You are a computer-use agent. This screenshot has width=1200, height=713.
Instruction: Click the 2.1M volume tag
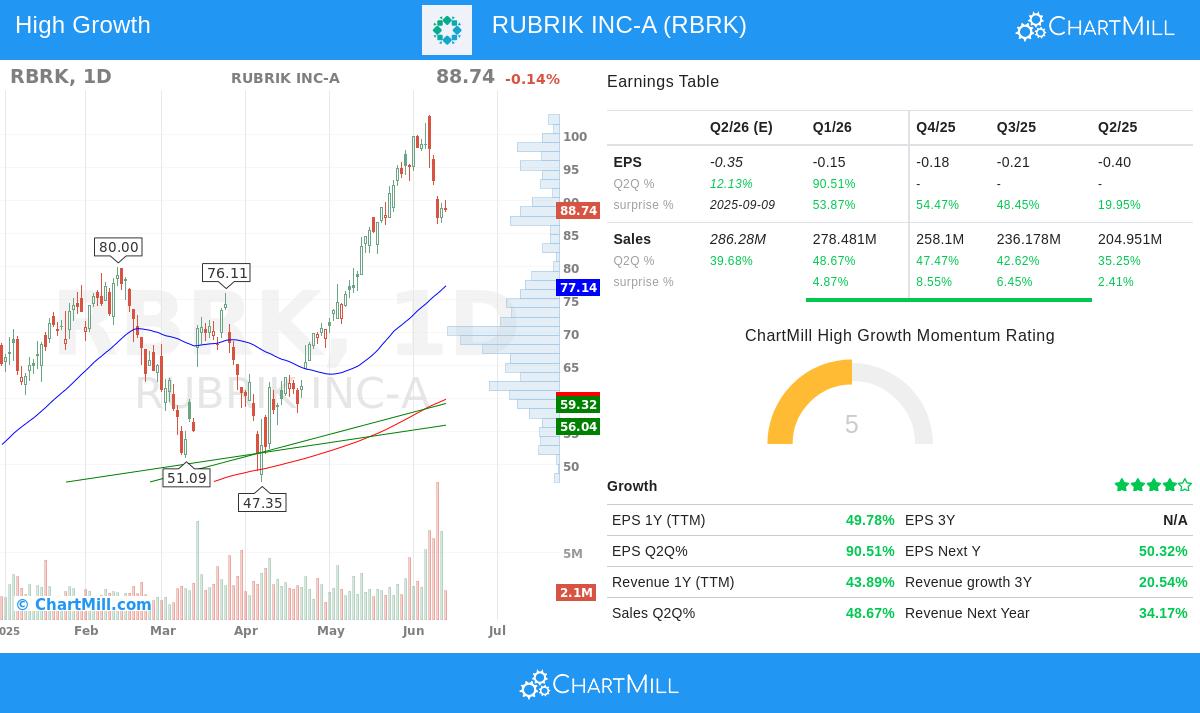point(576,593)
